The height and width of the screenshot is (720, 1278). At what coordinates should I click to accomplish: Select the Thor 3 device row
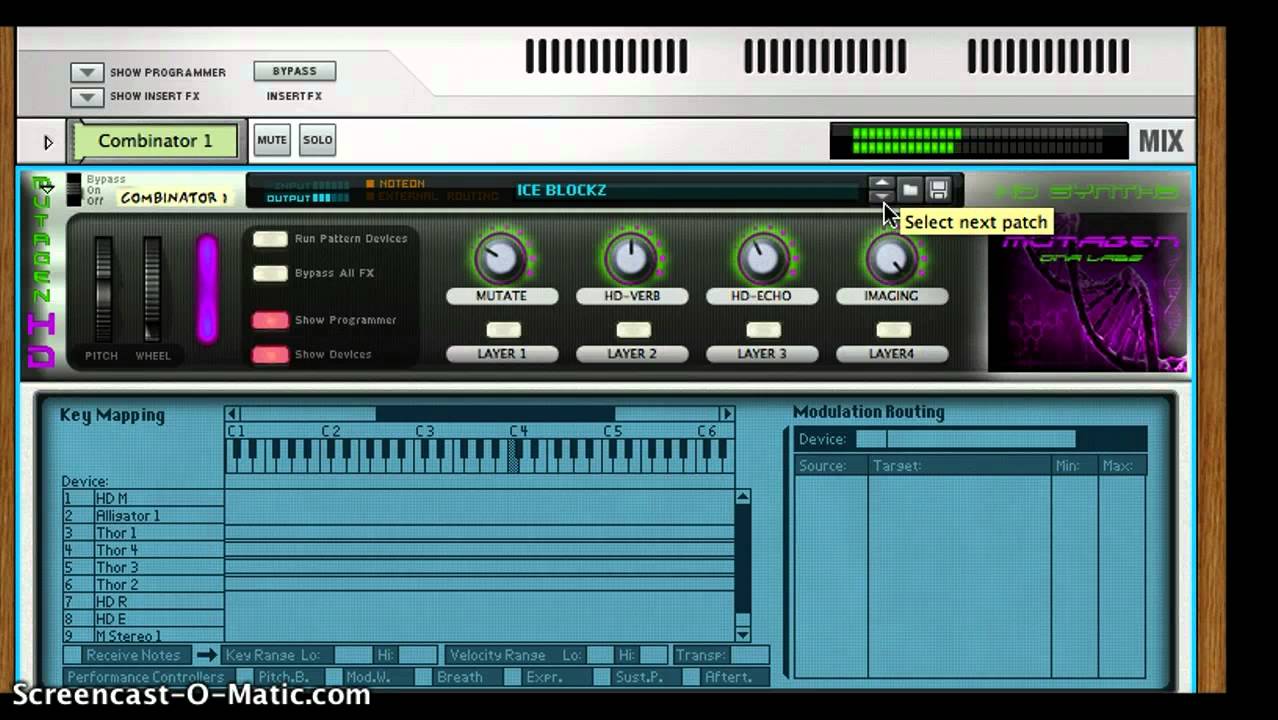[143, 567]
